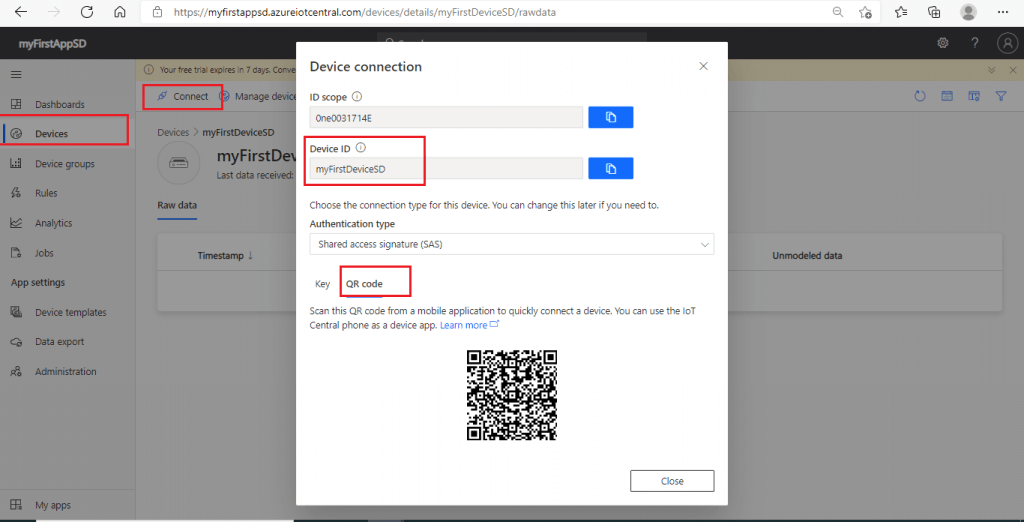Image resolution: width=1024 pixels, height=522 pixels.
Task: Open the Learn more link
Action: coord(469,325)
